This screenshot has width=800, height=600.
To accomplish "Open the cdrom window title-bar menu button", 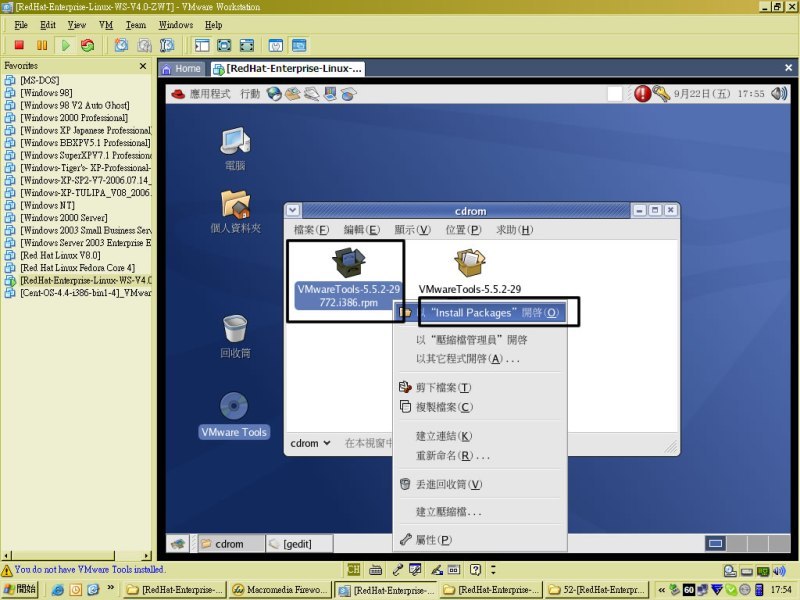I will pyautogui.click(x=293, y=210).
